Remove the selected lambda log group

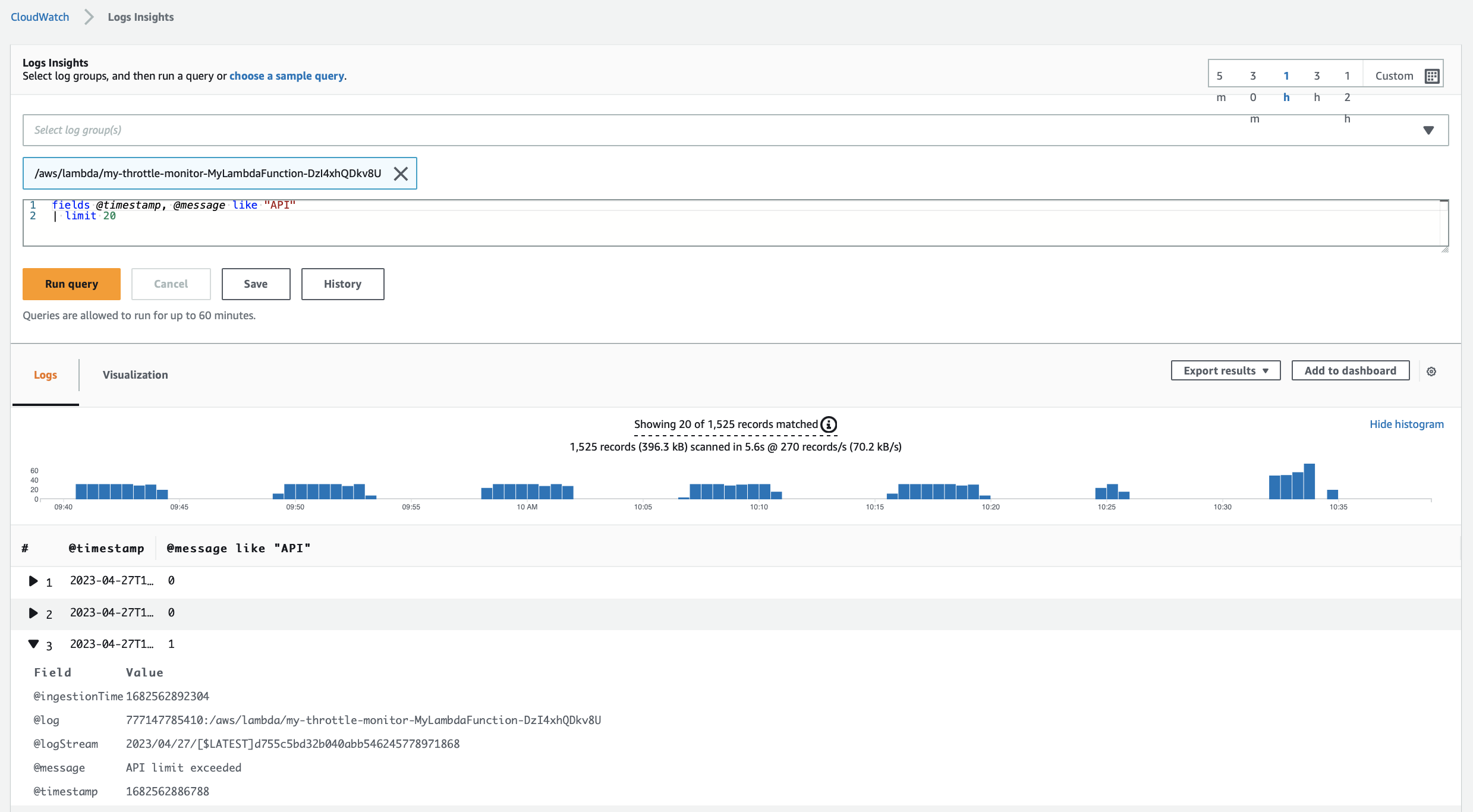401,174
